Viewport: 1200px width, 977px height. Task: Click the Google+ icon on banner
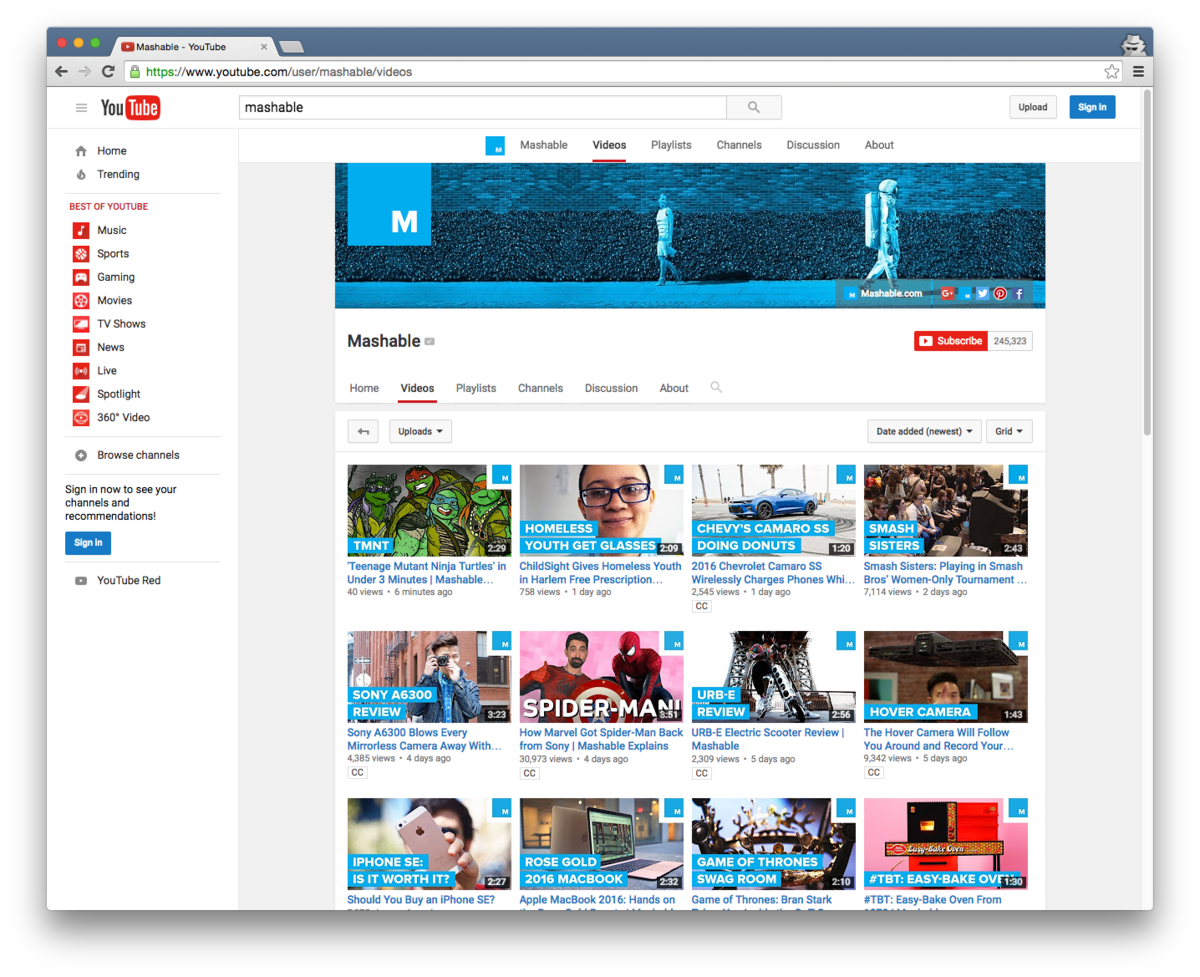pyautogui.click(x=948, y=294)
